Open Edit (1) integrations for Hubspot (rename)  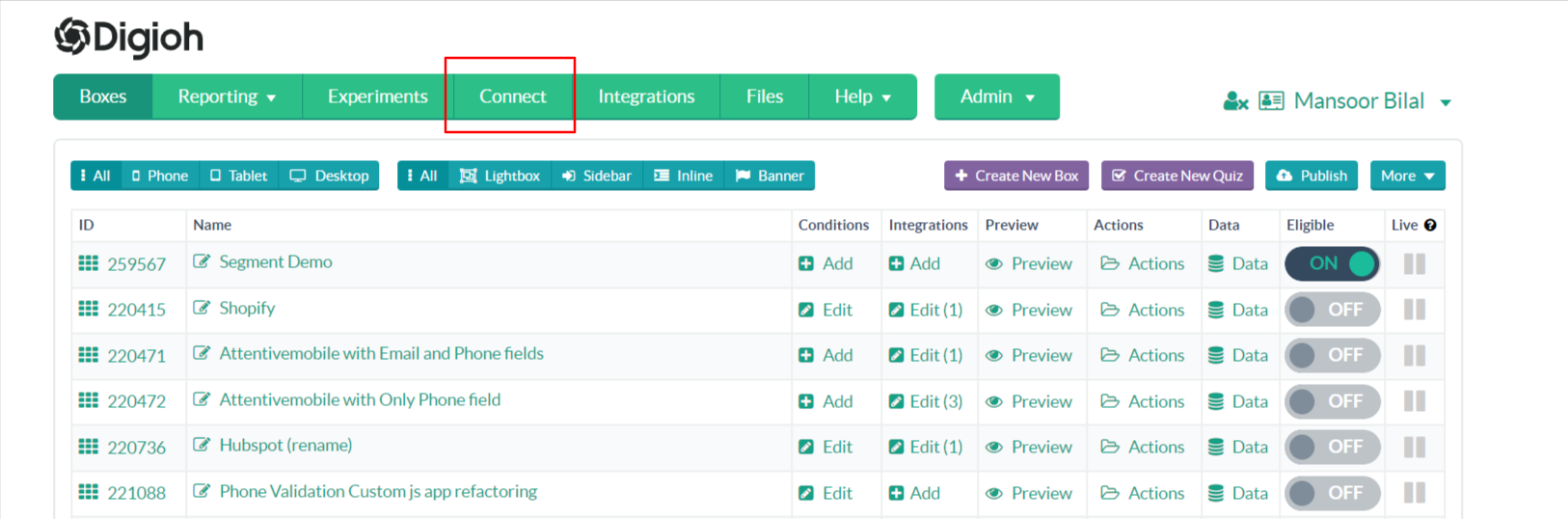[926, 447]
